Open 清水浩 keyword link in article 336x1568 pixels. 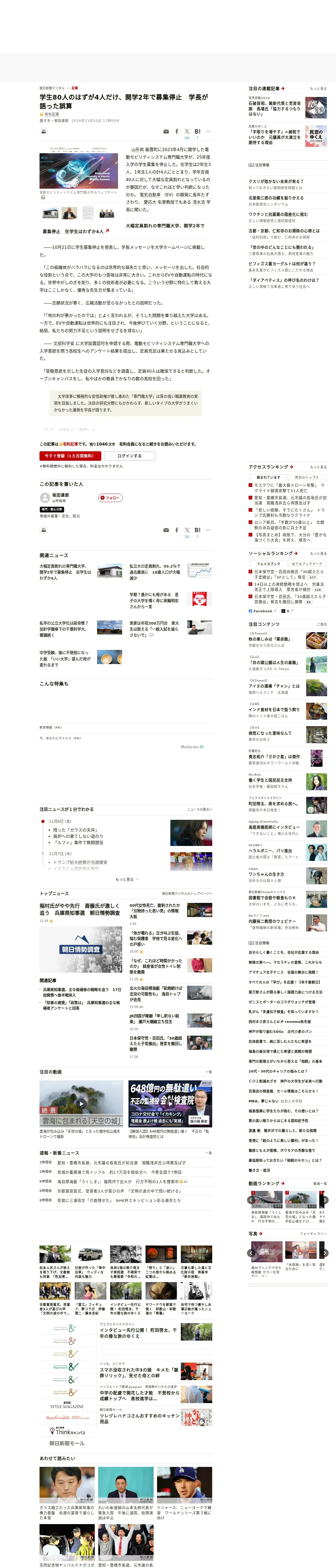click(199, 202)
